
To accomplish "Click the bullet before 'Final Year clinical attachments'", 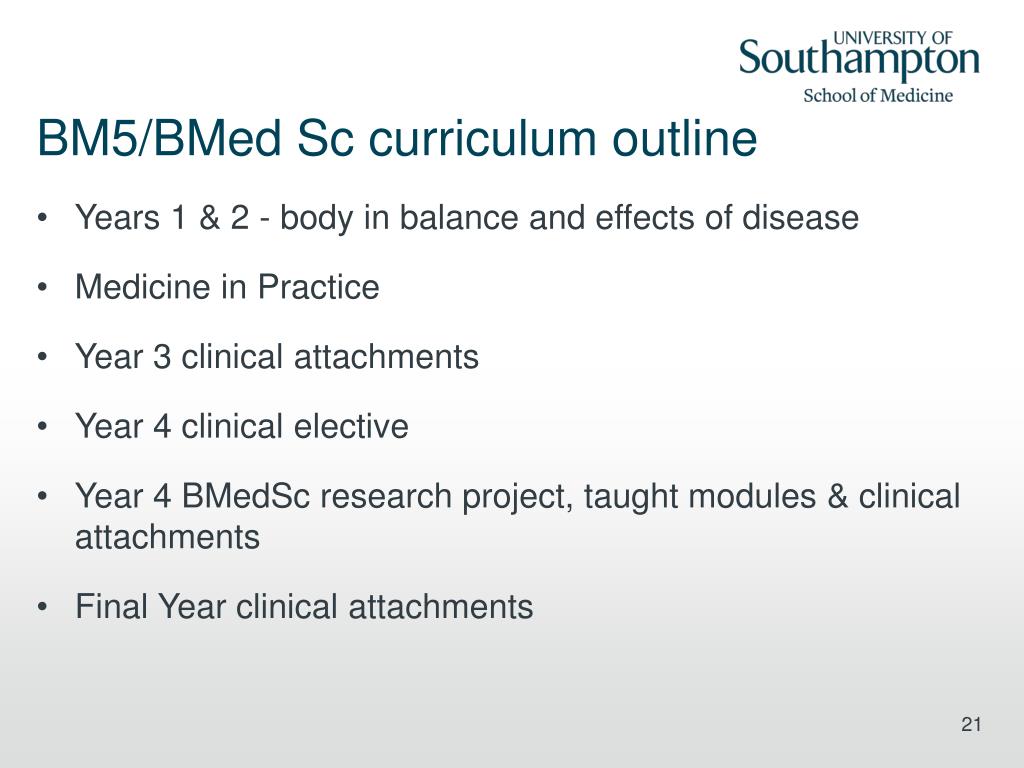I will pos(42,607).
